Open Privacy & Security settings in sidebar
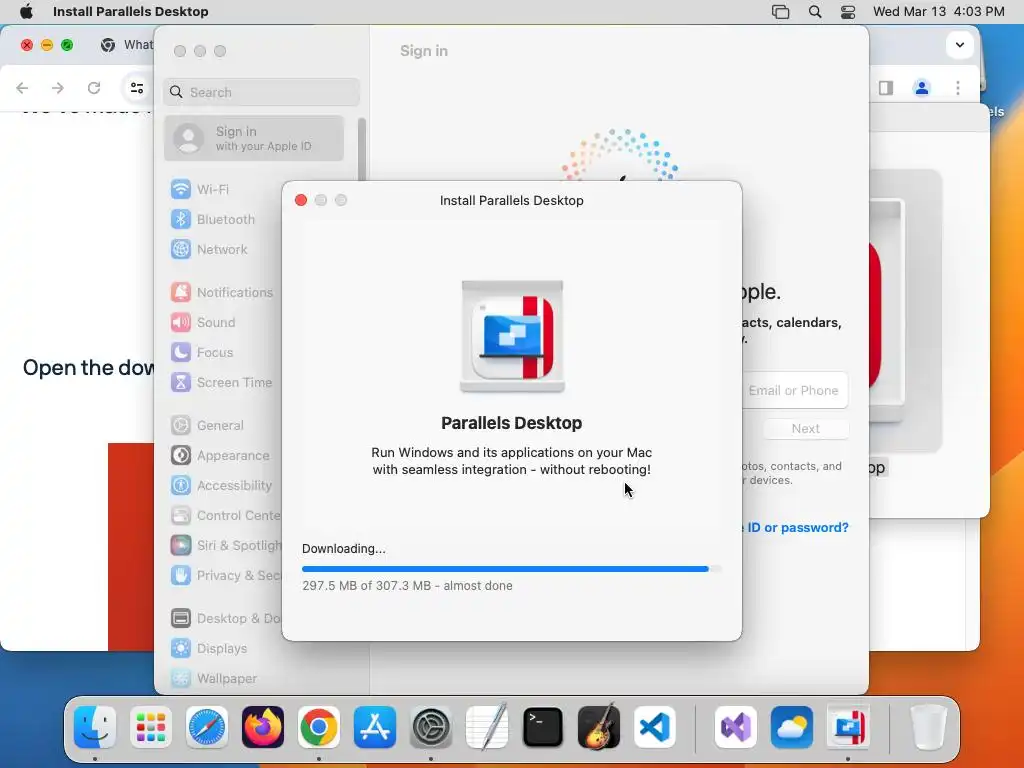1024x768 pixels. click(225, 575)
